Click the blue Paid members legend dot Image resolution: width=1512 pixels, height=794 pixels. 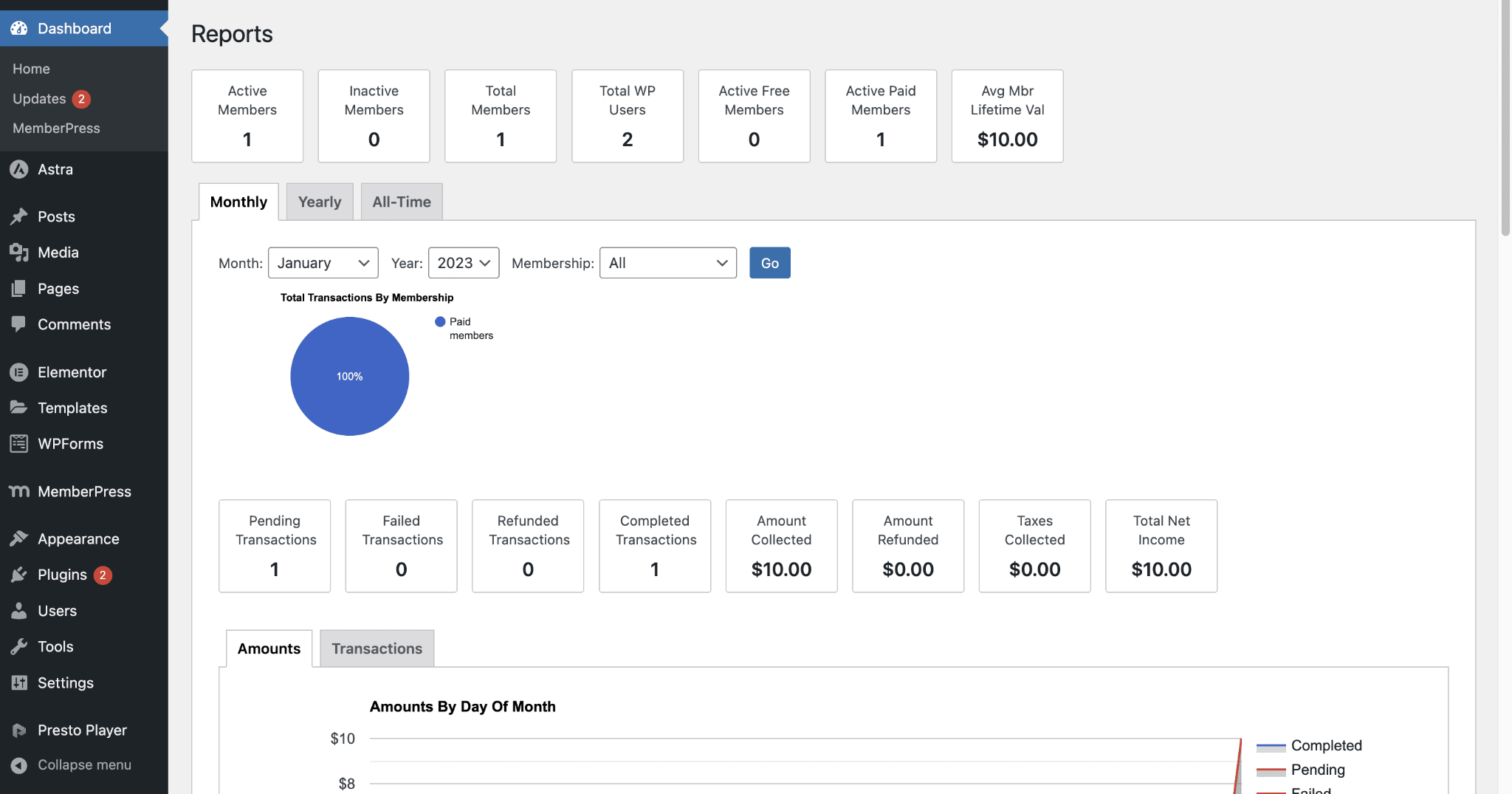(x=440, y=321)
